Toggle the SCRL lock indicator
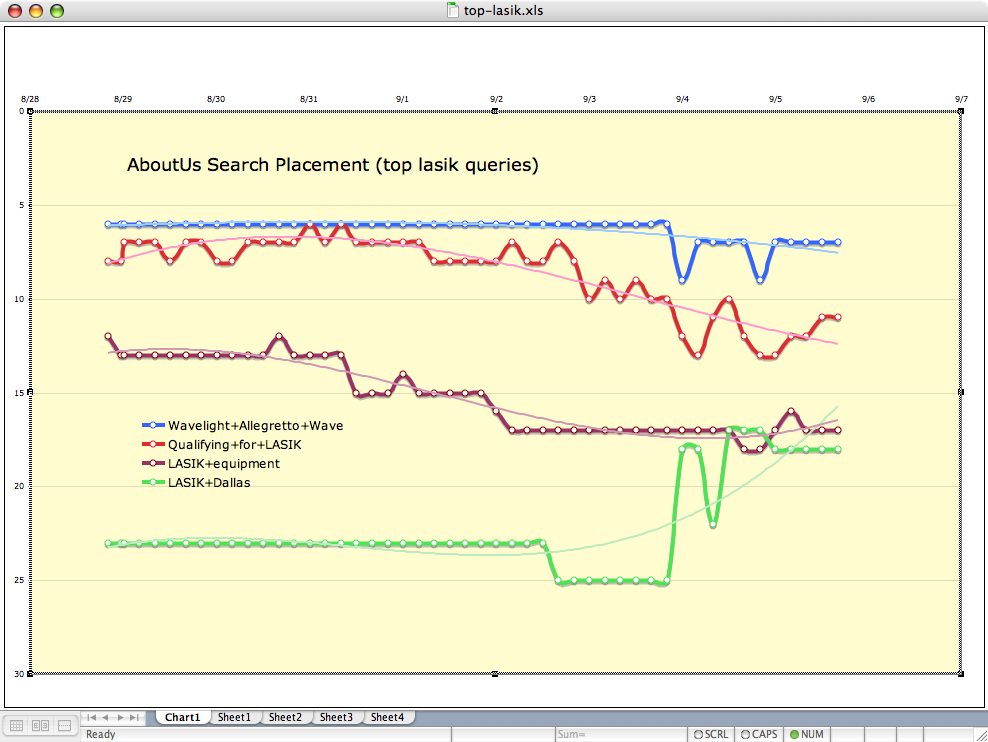988x742 pixels. click(x=710, y=734)
